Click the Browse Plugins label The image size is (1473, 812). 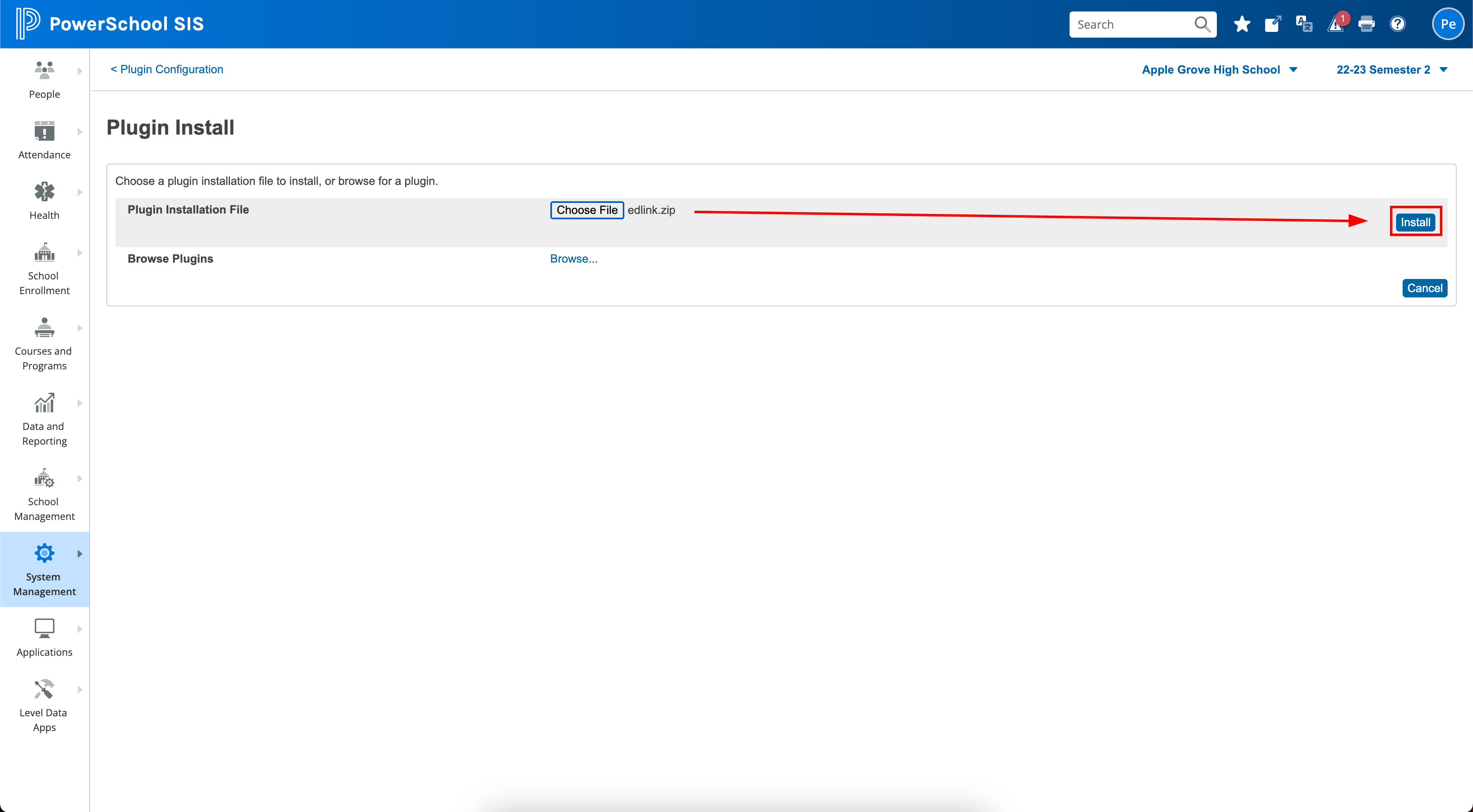point(170,259)
